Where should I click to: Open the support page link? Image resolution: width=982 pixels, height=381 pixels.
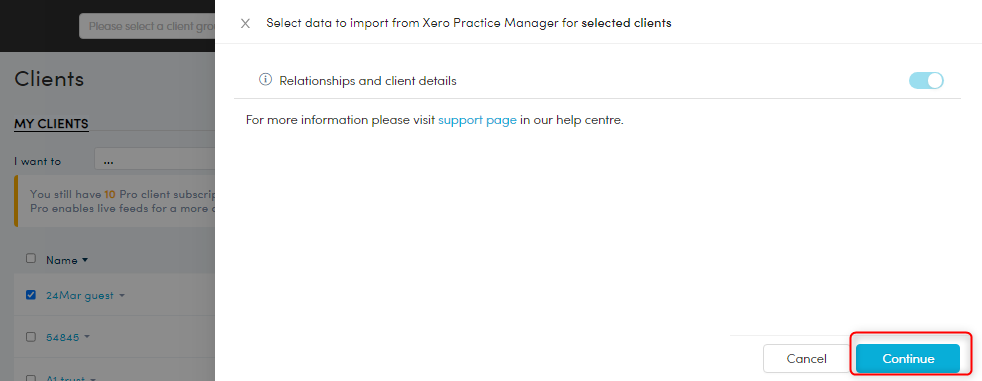pos(477,120)
